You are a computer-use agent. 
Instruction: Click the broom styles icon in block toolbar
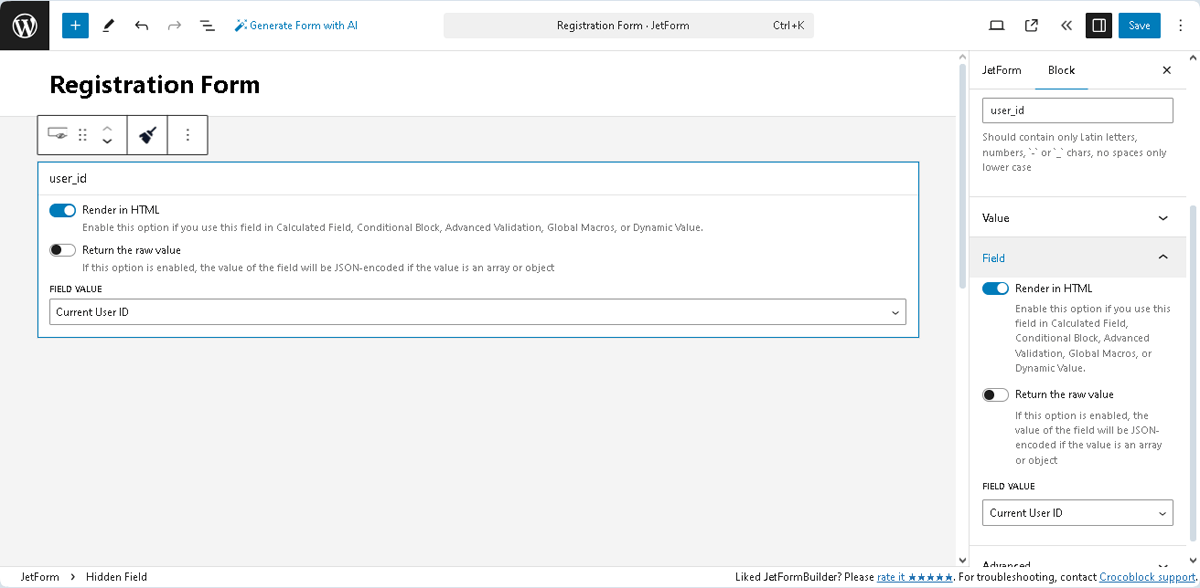tap(146, 134)
